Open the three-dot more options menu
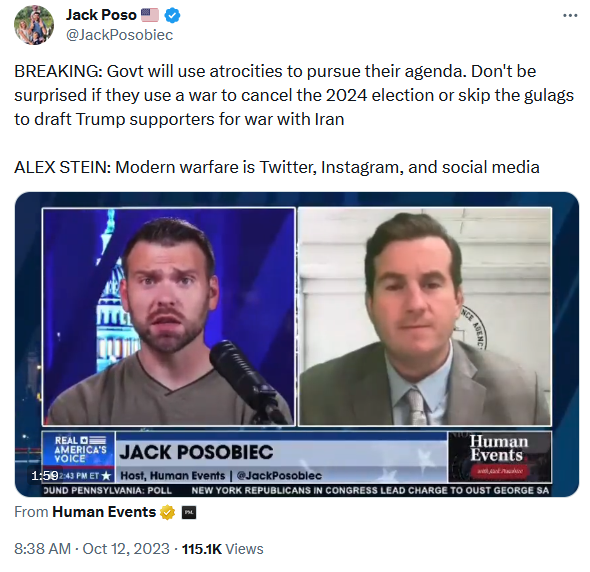This screenshot has width=590, height=572. (570, 15)
